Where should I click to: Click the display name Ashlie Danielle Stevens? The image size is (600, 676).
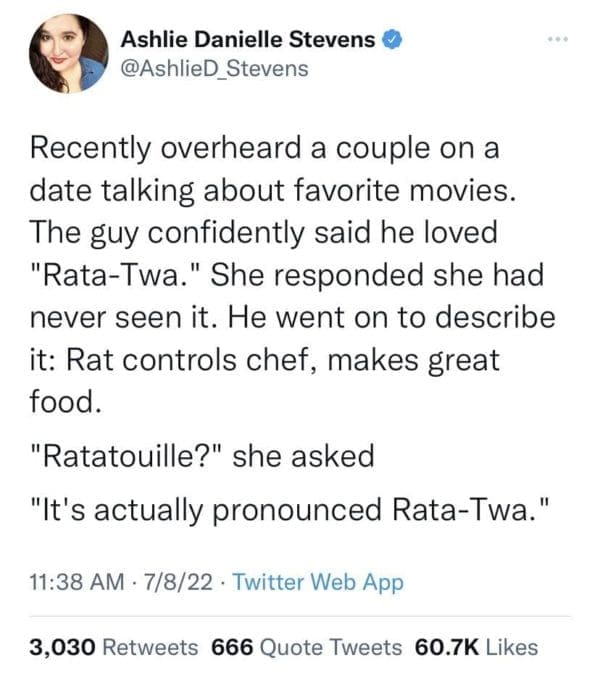coord(249,40)
